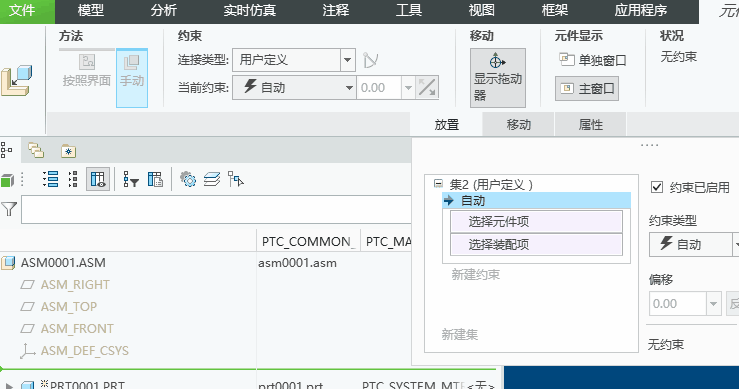Screen dimensions: 739x389
Task: Select the 手动 placement method
Action: 132,78
